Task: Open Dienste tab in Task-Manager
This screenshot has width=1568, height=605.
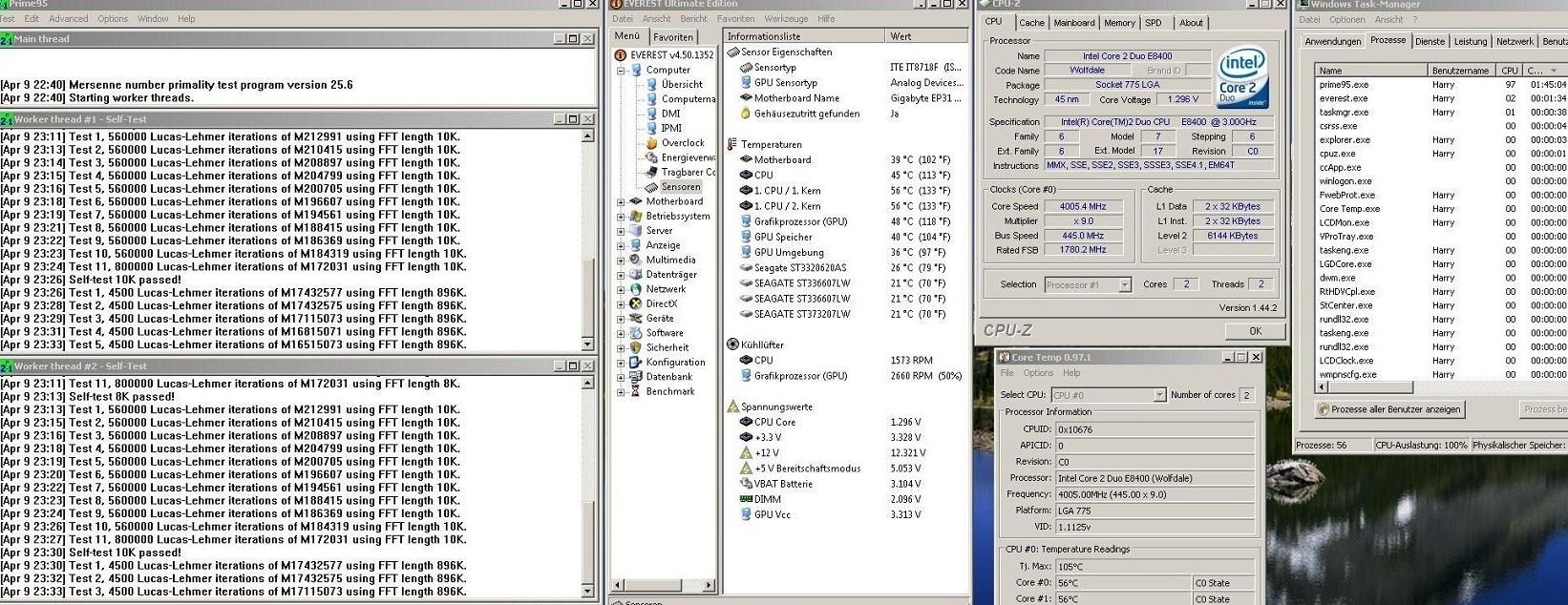Action: (1430, 41)
